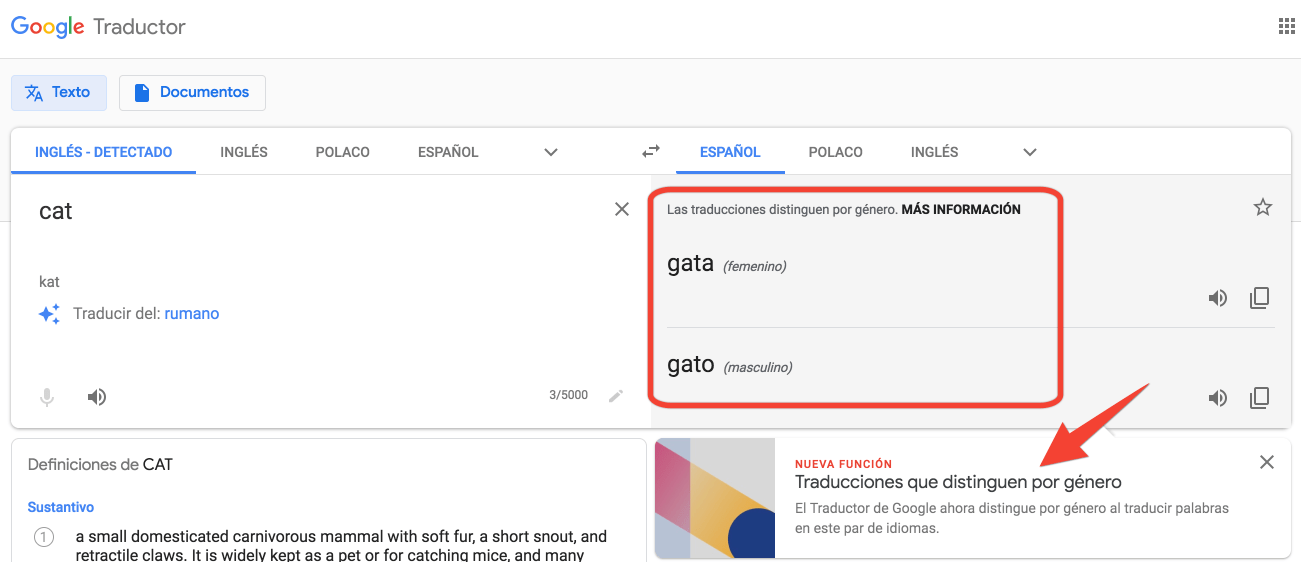Activate the microphone voice input
The image size is (1301, 562).
click(47, 397)
